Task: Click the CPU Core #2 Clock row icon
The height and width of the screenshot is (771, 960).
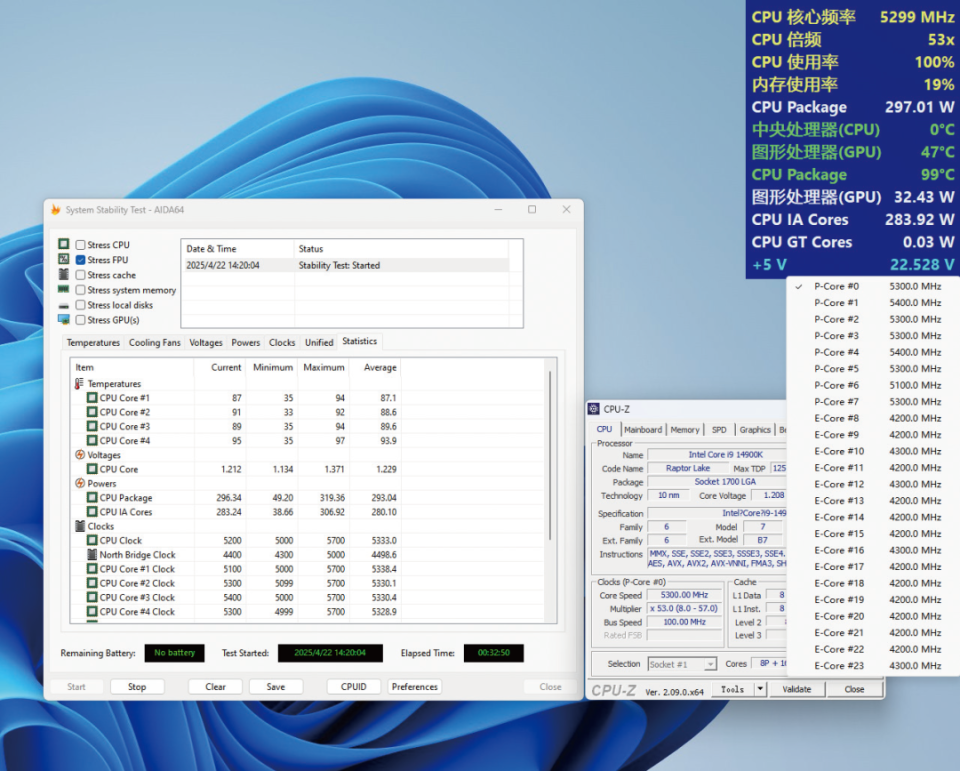Action: (92, 584)
